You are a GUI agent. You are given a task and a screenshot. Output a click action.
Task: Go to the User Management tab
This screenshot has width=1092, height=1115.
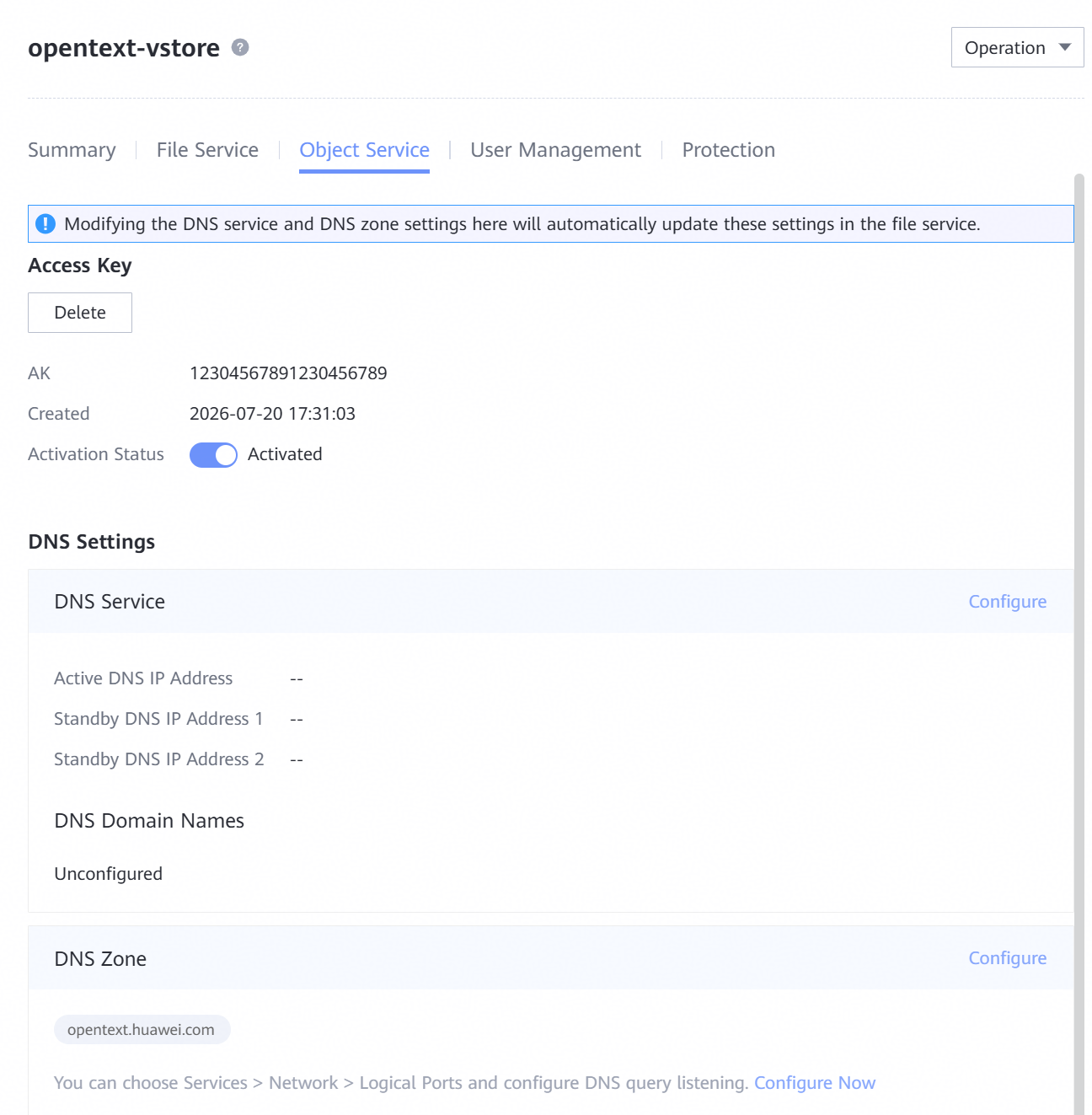(555, 150)
